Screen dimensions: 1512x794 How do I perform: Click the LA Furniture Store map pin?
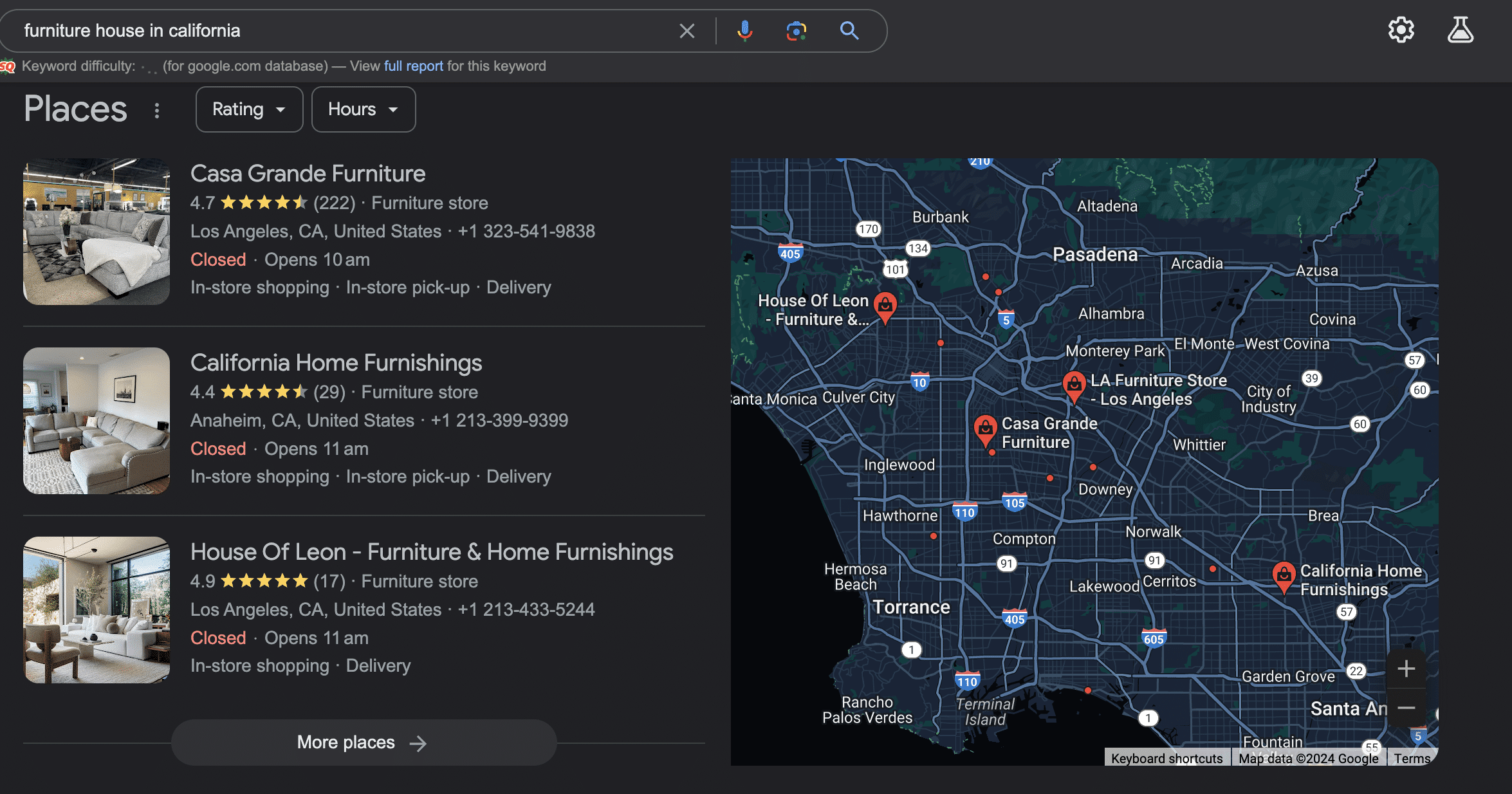[1074, 387]
